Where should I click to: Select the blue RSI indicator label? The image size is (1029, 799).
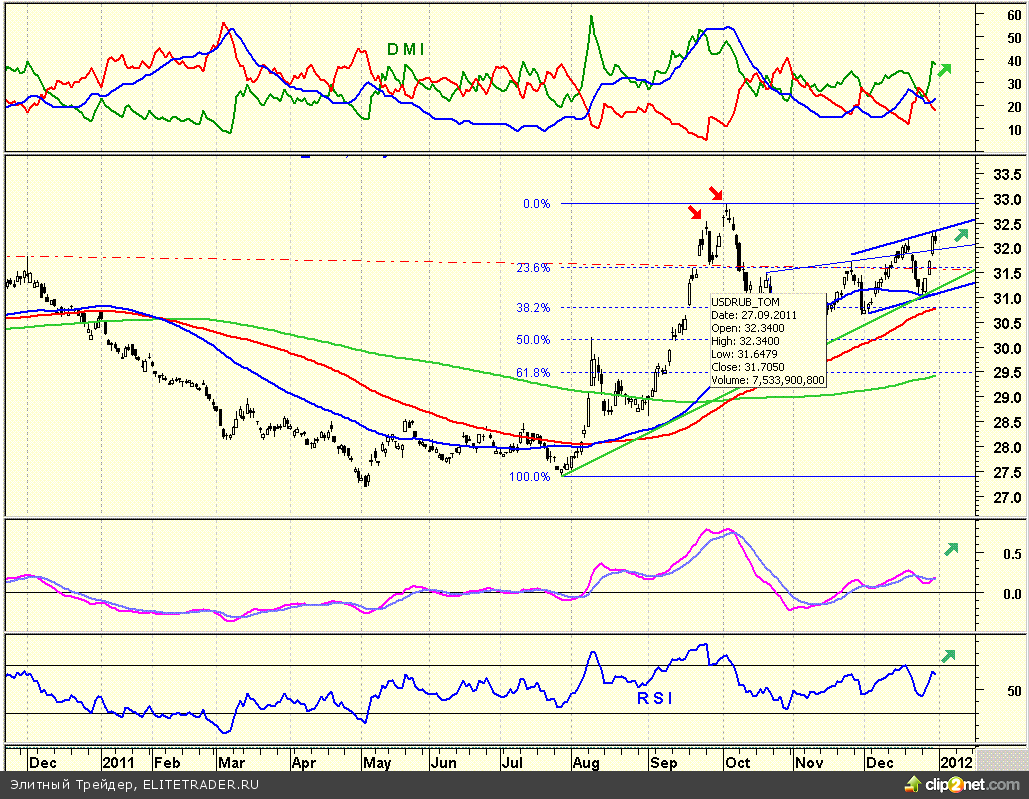(x=655, y=698)
